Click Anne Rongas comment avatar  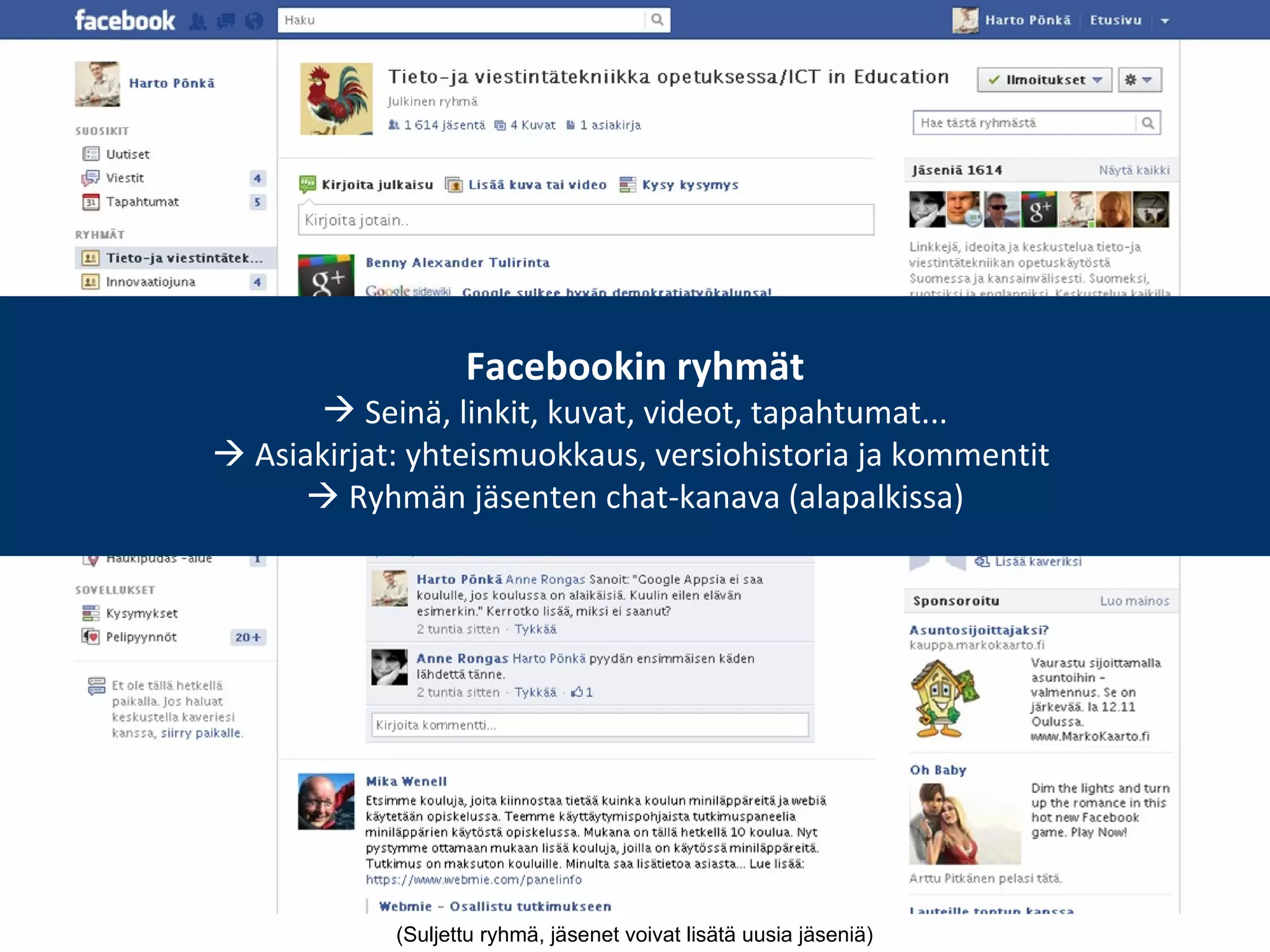389,667
